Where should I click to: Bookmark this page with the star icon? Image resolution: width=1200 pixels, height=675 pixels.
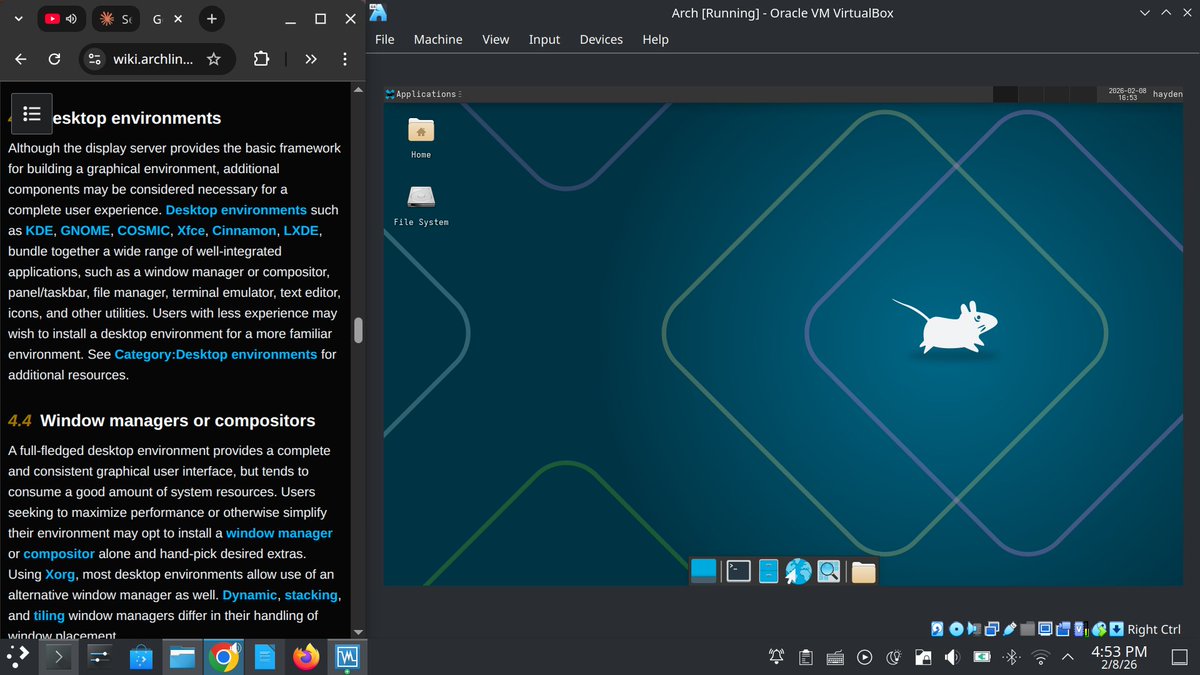tap(213, 59)
